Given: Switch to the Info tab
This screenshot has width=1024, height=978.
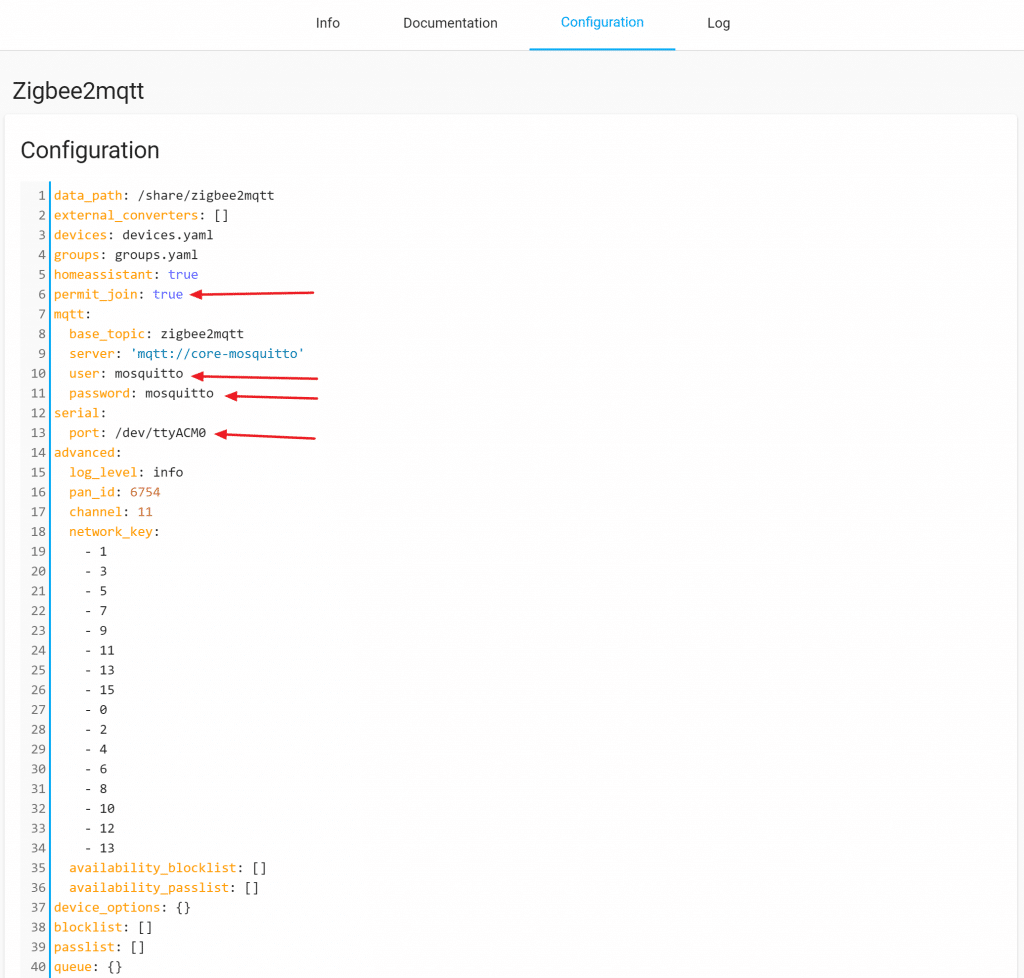Looking at the screenshot, I should (x=327, y=24).
